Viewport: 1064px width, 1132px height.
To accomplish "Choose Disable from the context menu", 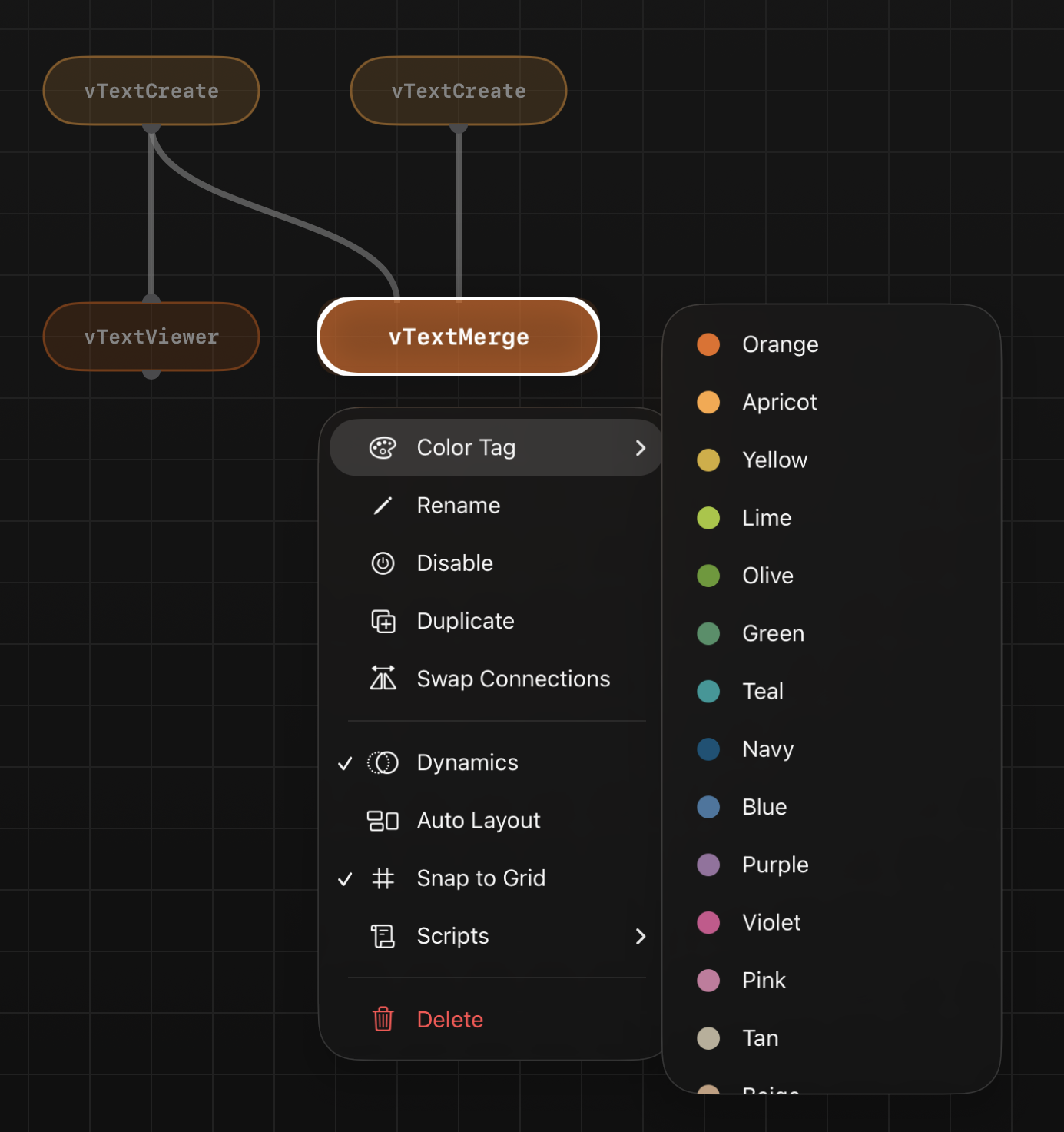I will pyautogui.click(x=497, y=563).
